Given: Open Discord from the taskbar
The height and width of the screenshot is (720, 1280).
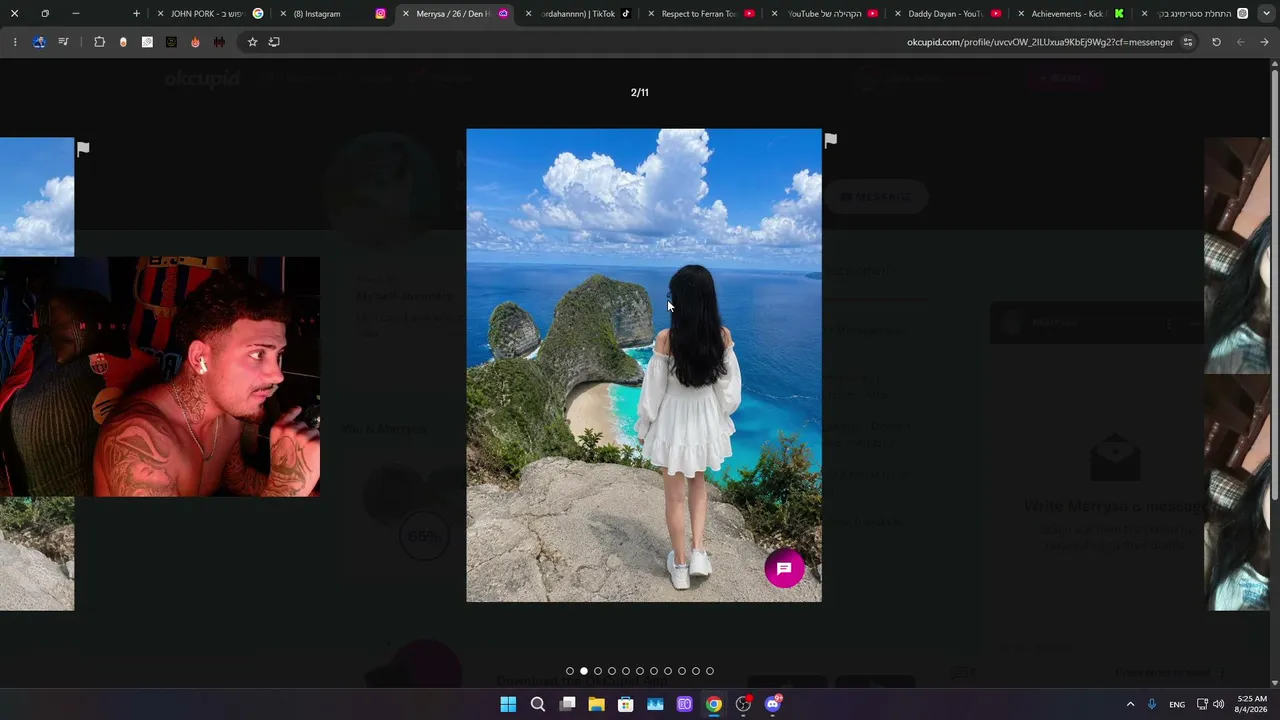Looking at the screenshot, I should click(772, 704).
